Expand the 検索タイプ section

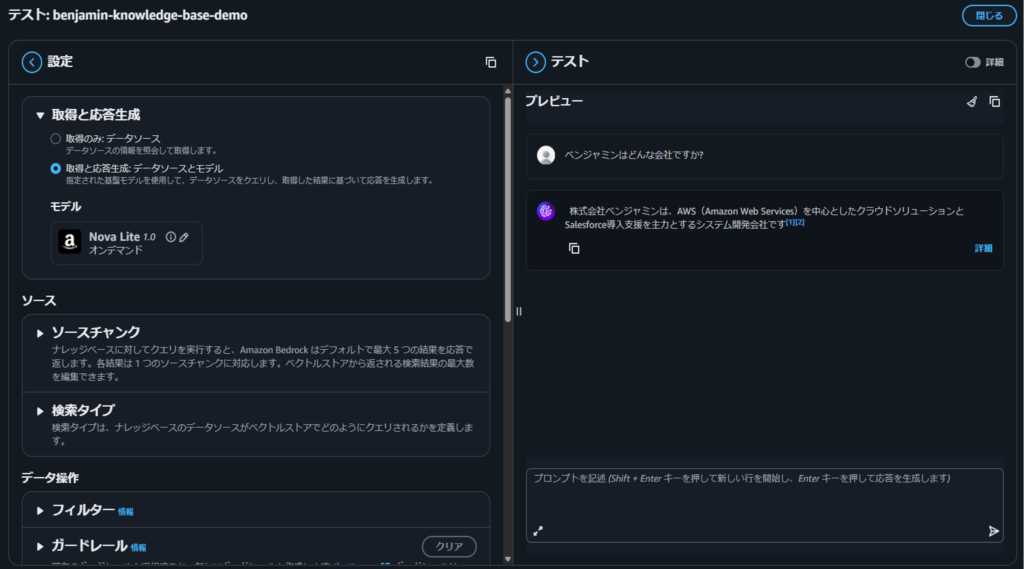point(41,410)
